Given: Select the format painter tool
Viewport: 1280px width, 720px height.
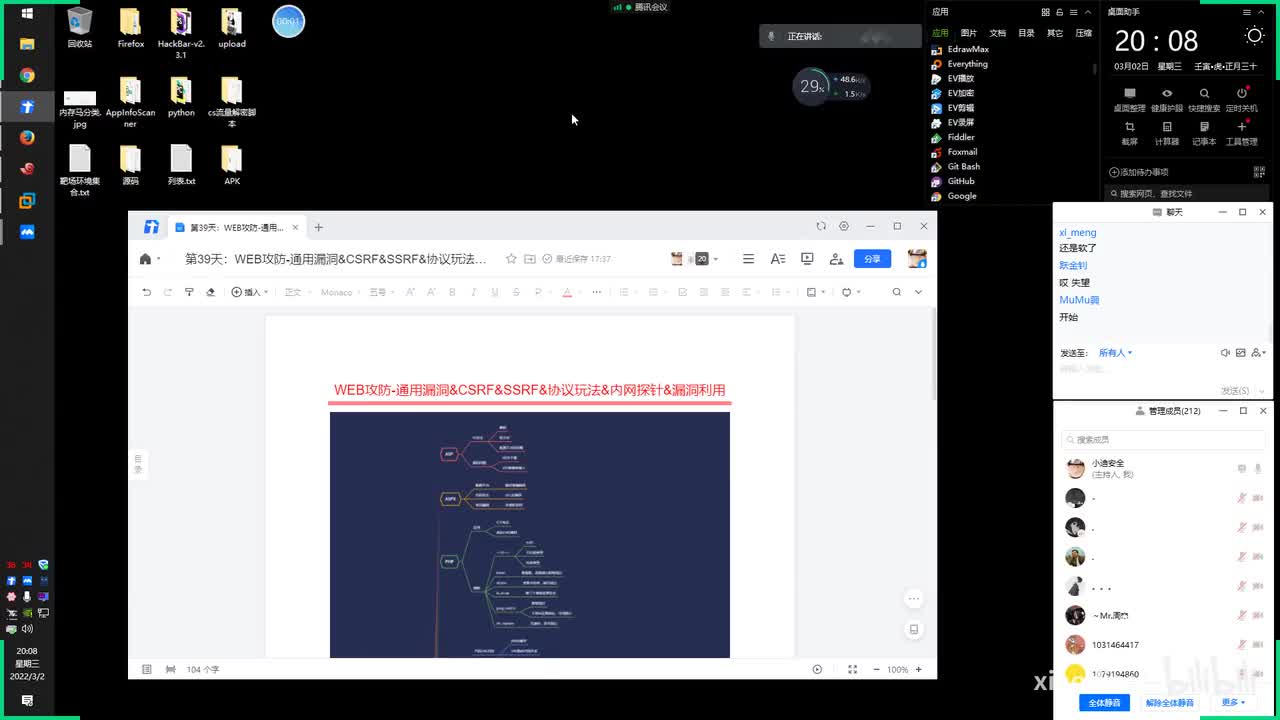Looking at the screenshot, I should point(189,292).
